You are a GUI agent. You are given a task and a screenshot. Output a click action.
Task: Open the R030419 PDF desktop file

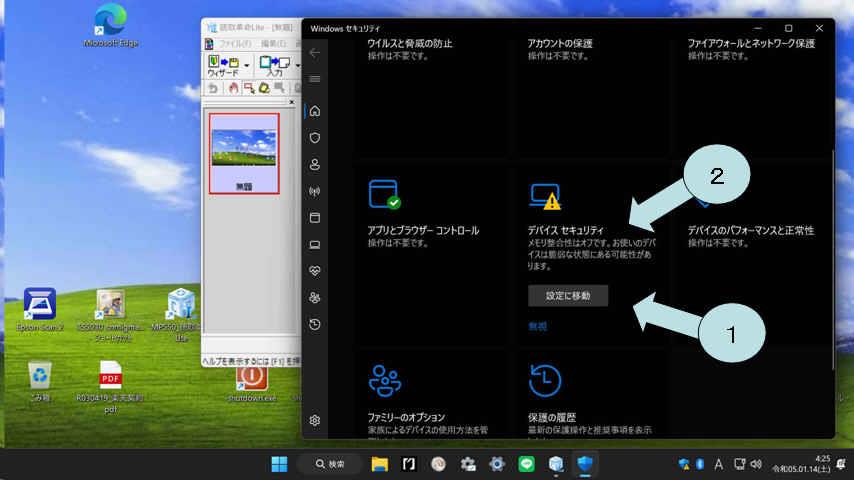point(110,387)
